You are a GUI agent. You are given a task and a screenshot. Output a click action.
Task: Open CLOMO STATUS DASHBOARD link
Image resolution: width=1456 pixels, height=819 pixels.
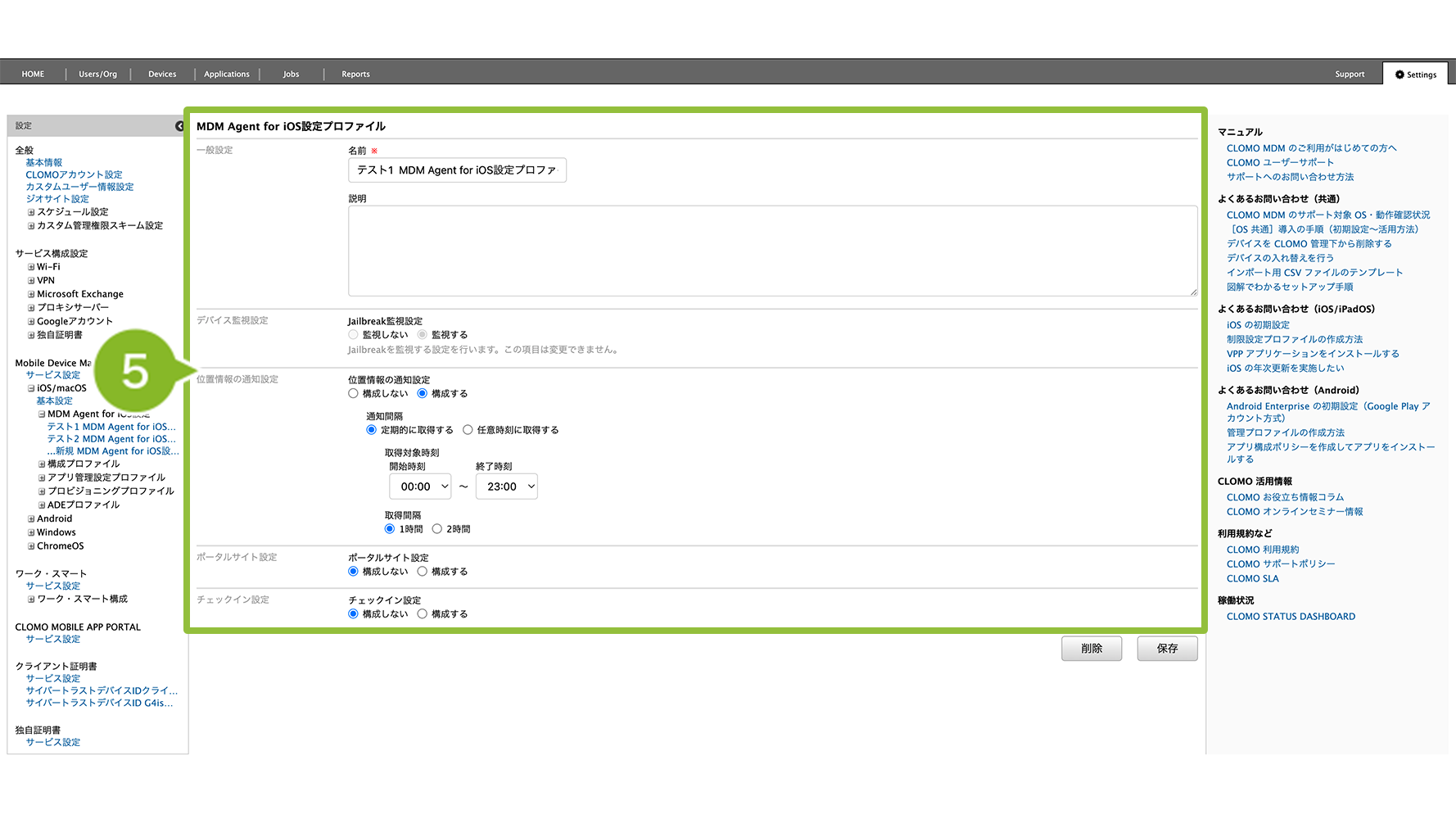coord(1291,617)
